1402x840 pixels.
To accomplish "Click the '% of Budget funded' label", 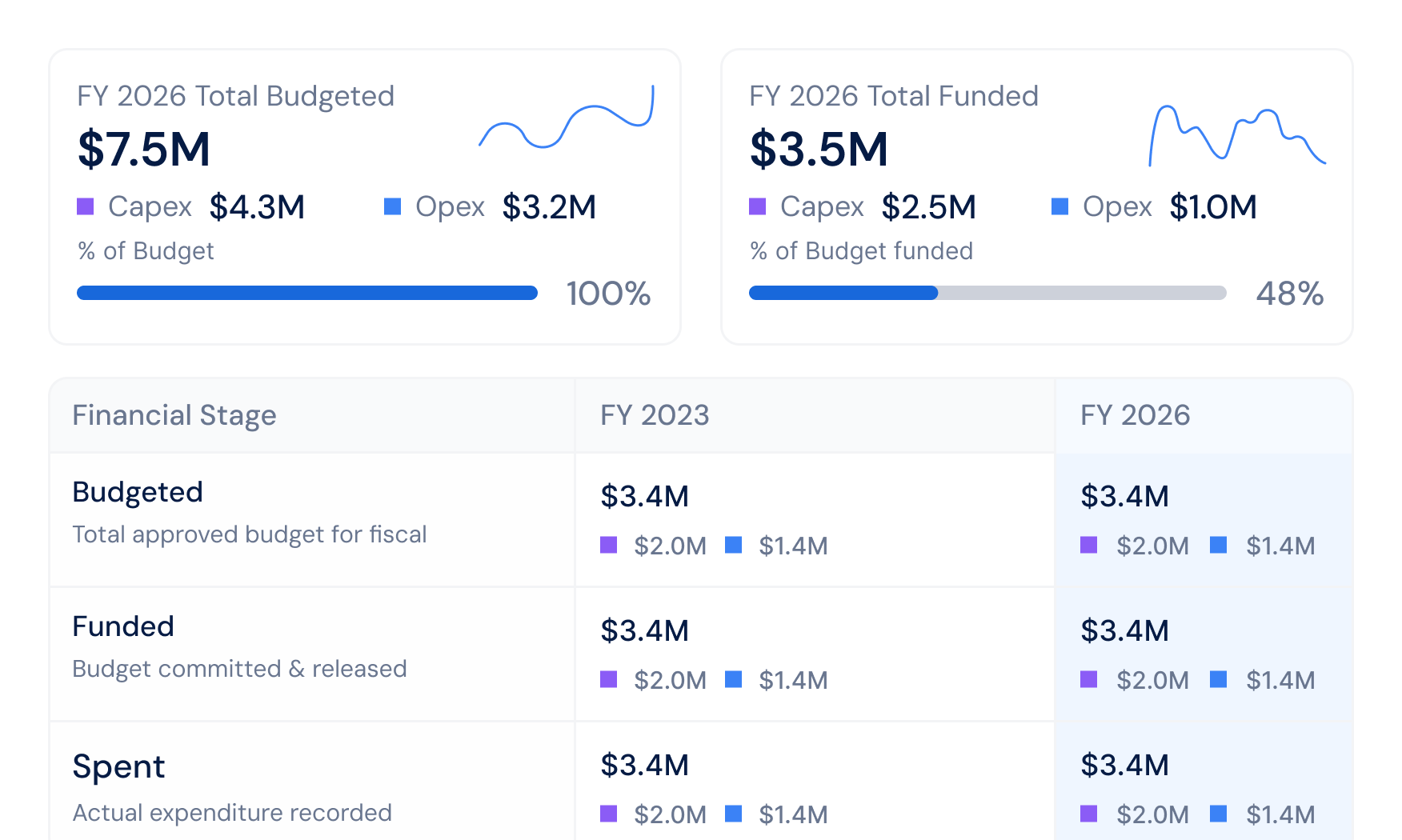I will (x=861, y=250).
